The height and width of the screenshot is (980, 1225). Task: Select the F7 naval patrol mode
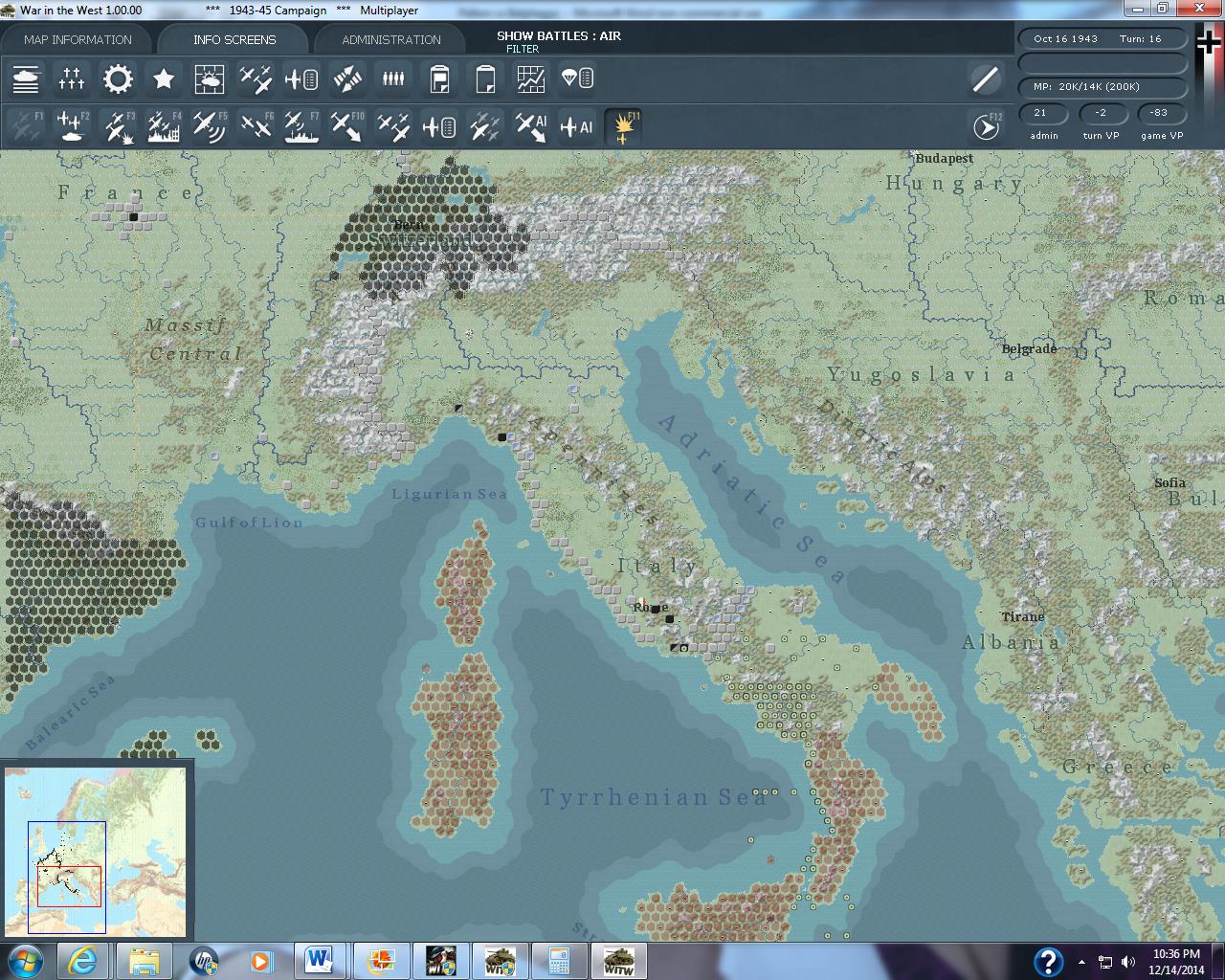point(301,126)
